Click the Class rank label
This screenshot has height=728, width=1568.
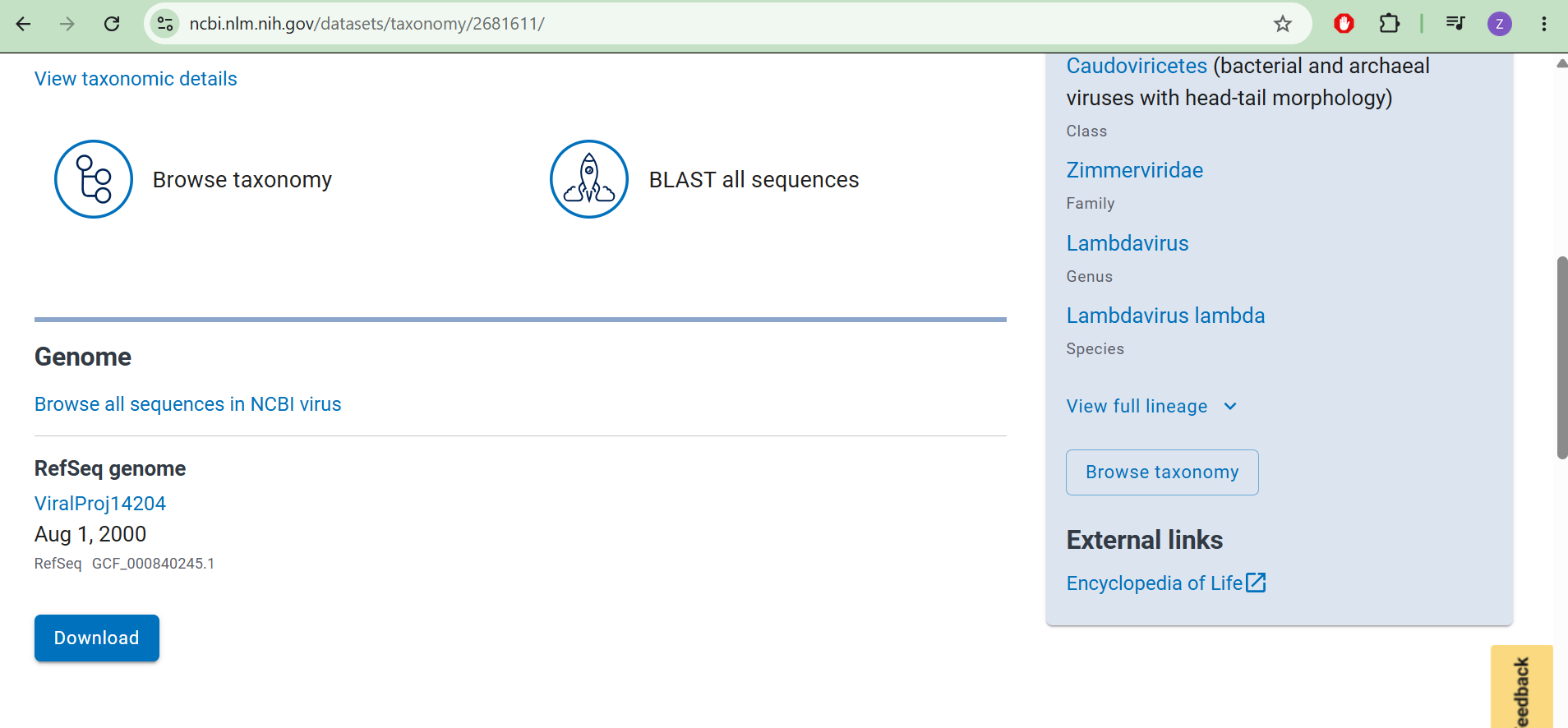point(1086,131)
